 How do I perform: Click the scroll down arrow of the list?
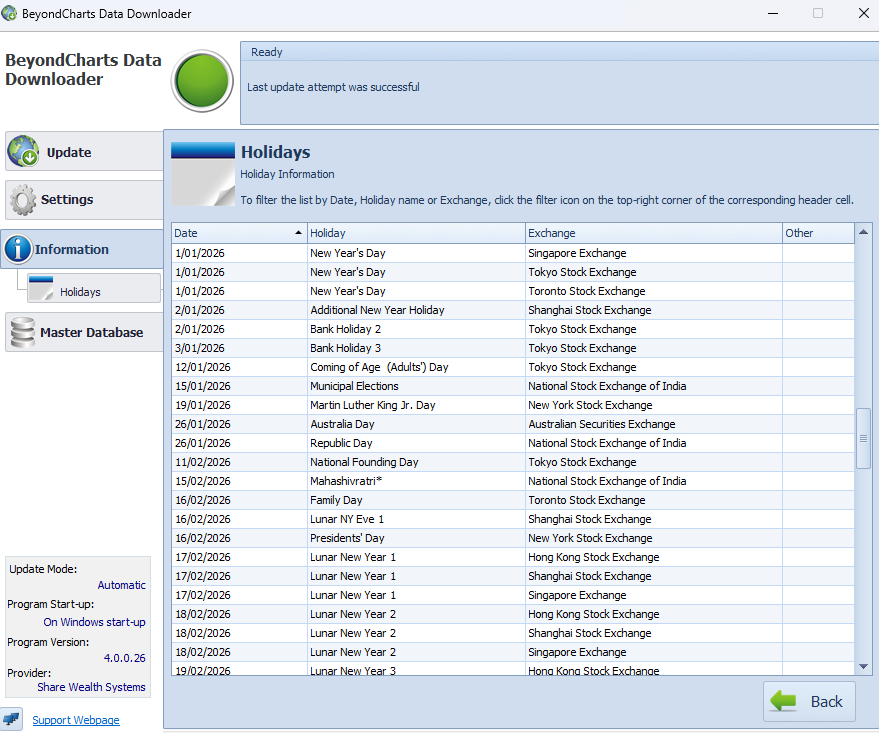point(863,666)
